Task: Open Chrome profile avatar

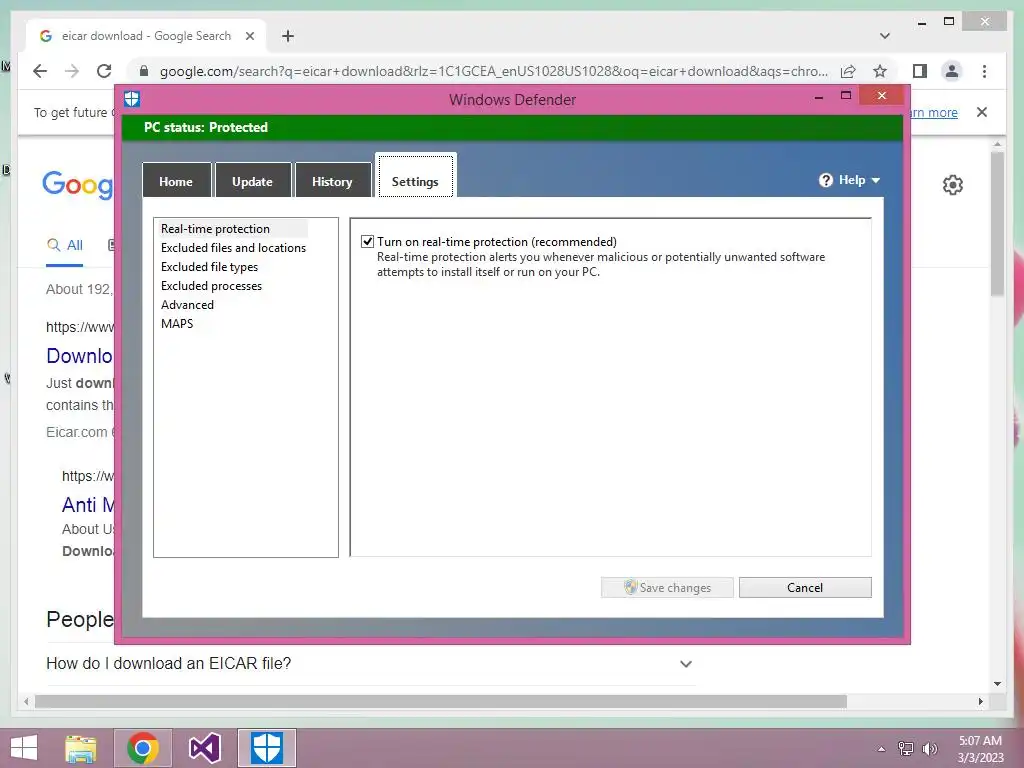Action: click(x=952, y=71)
